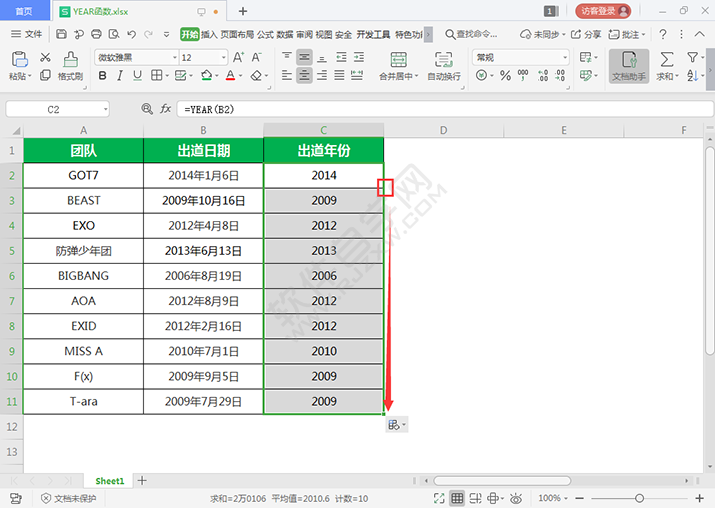
Task: Switch to the 数据 Data tab
Action: (x=285, y=35)
